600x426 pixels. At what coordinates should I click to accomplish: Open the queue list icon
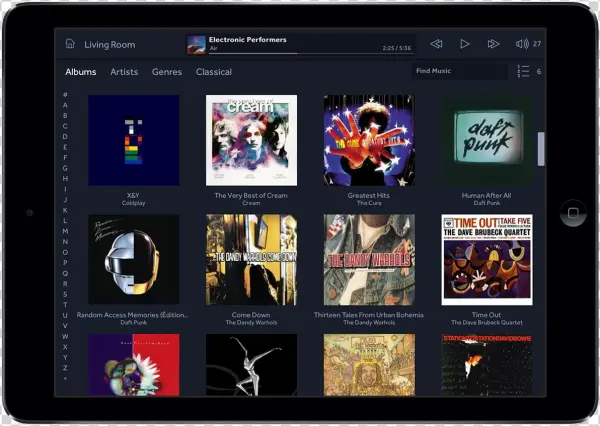tap(523, 72)
